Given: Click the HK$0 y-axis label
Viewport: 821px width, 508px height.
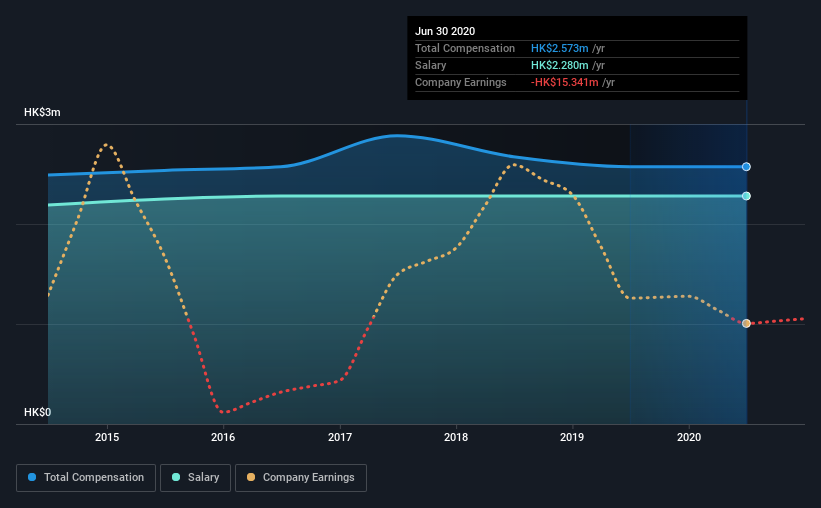Looking at the screenshot, I should click(37, 413).
